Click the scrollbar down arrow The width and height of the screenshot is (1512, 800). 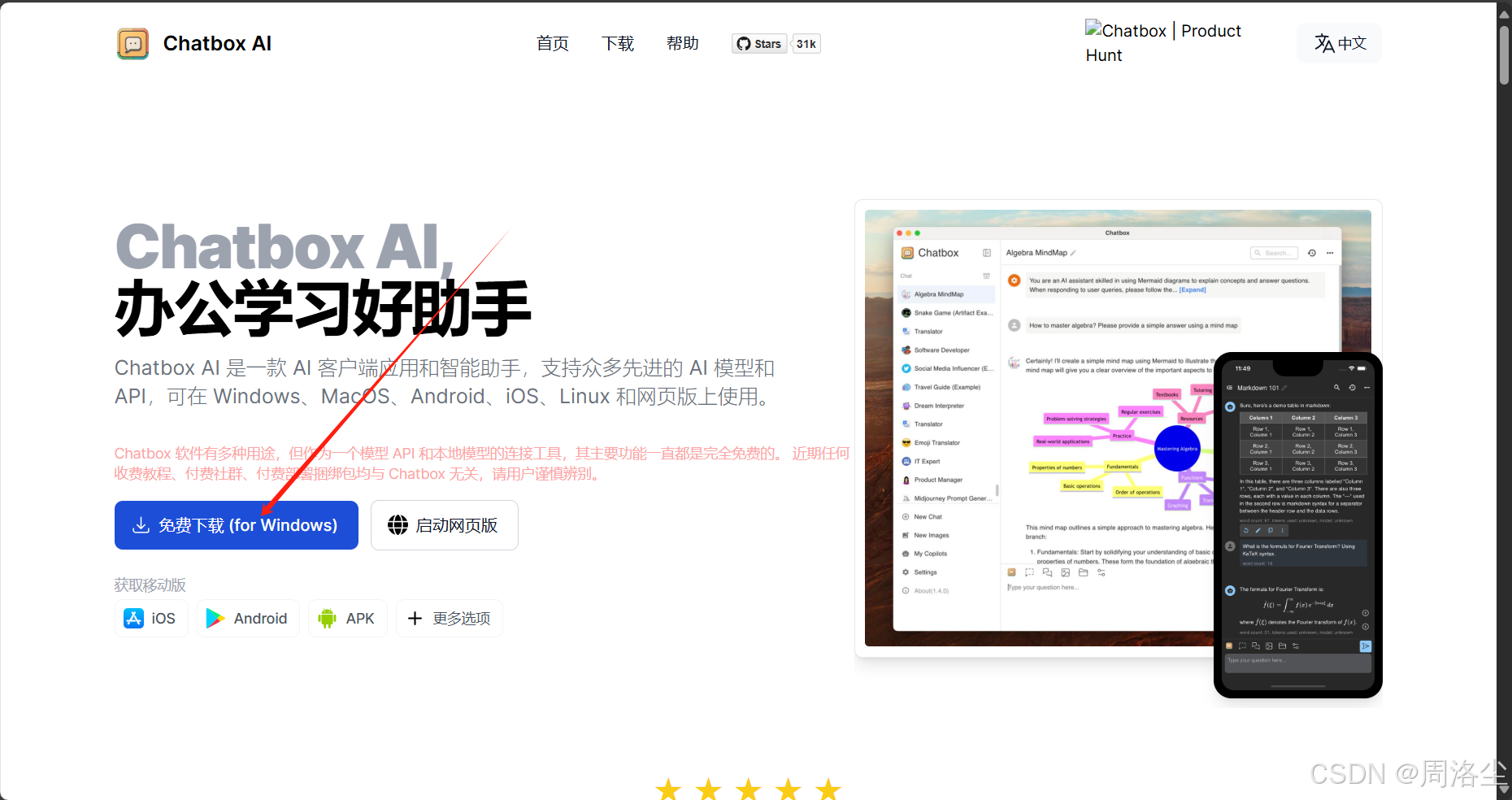1505,789
